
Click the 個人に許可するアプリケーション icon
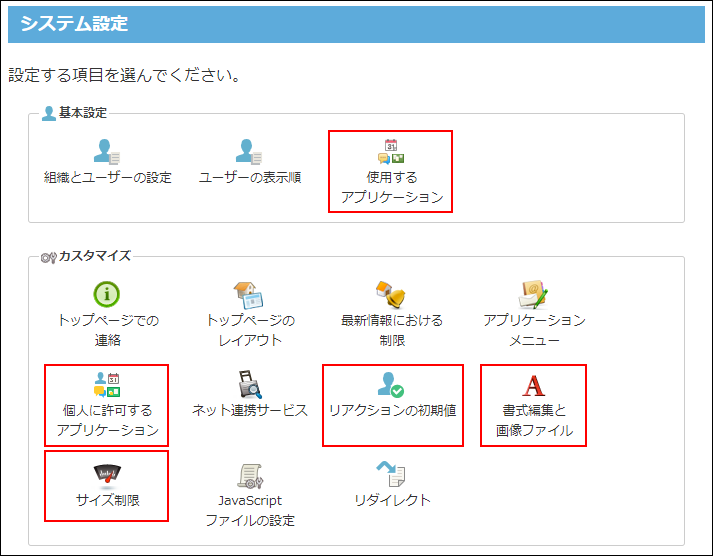pyautogui.click(x=107, y=384)
